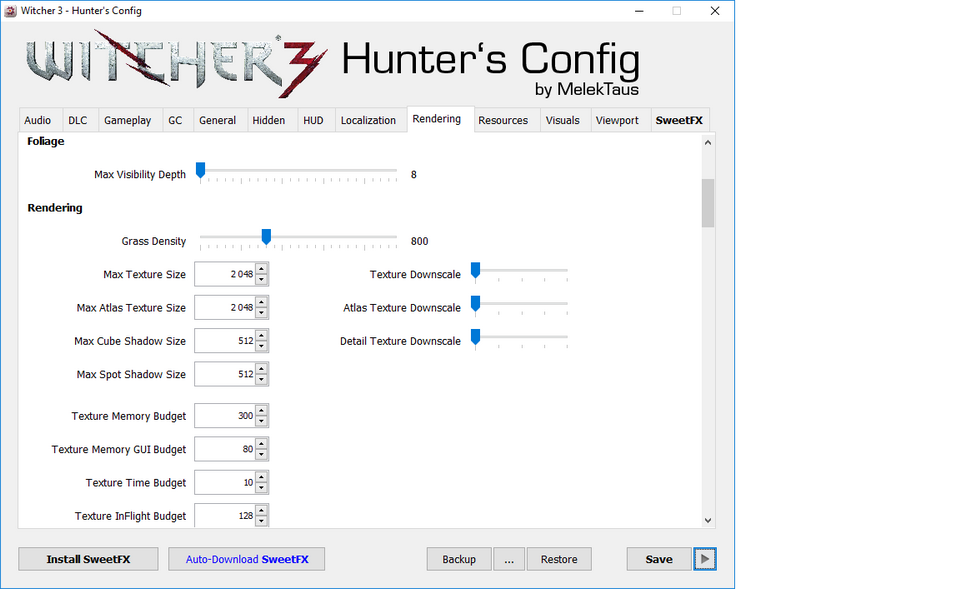This screenshot has height=589, width=960.
Task: Click the Max Texture Size value field
Action: [x=225, y=274]
